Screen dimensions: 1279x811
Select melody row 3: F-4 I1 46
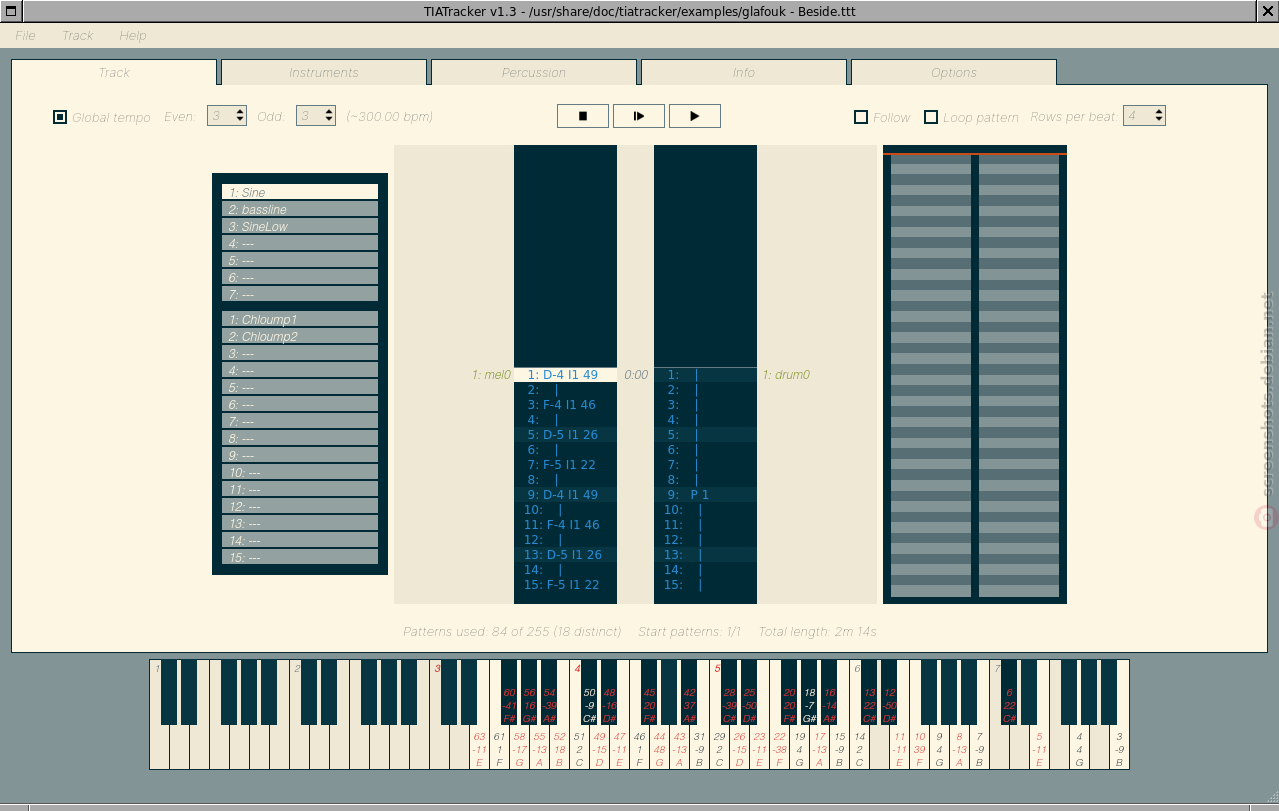click(x=565, y=405)
